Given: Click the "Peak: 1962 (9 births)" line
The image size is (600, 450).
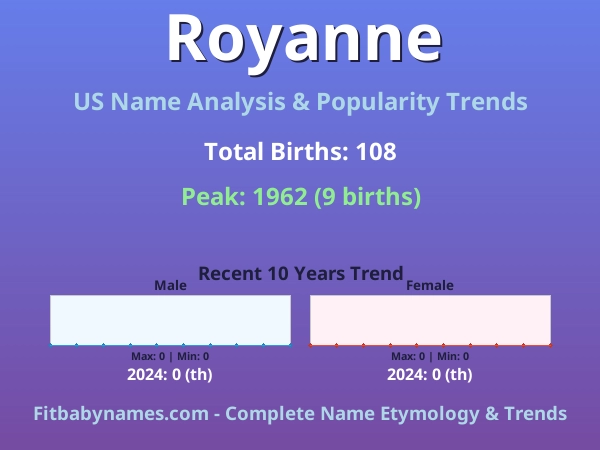Looking at the screenshot, I should click(x=301, y=197).
